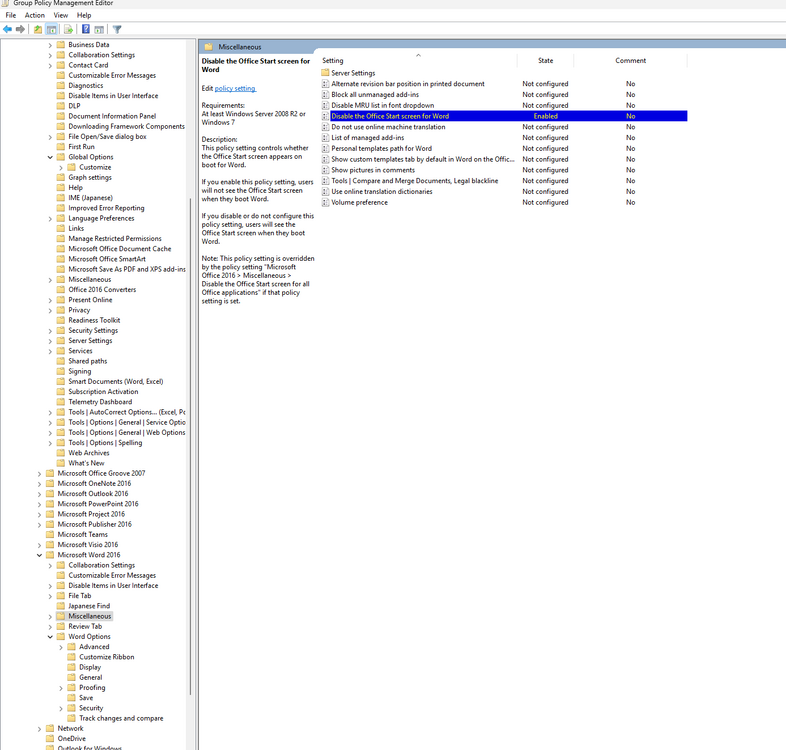The image size is (786, 750).
Task: Click the Miscellaneous folder icon in the header
Action: pos(209,47)
